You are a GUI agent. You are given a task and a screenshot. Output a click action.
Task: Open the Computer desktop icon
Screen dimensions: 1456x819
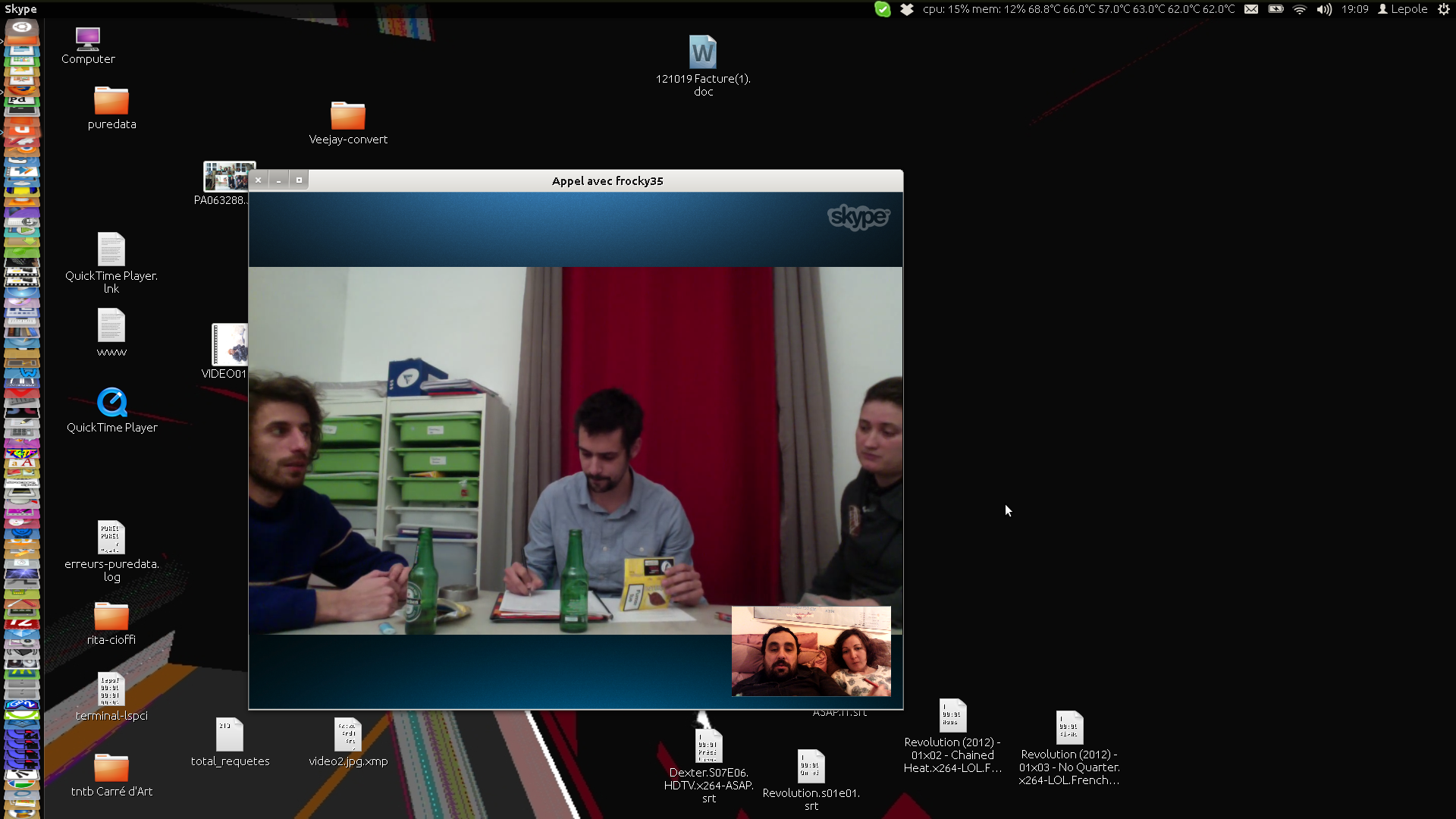88,38
